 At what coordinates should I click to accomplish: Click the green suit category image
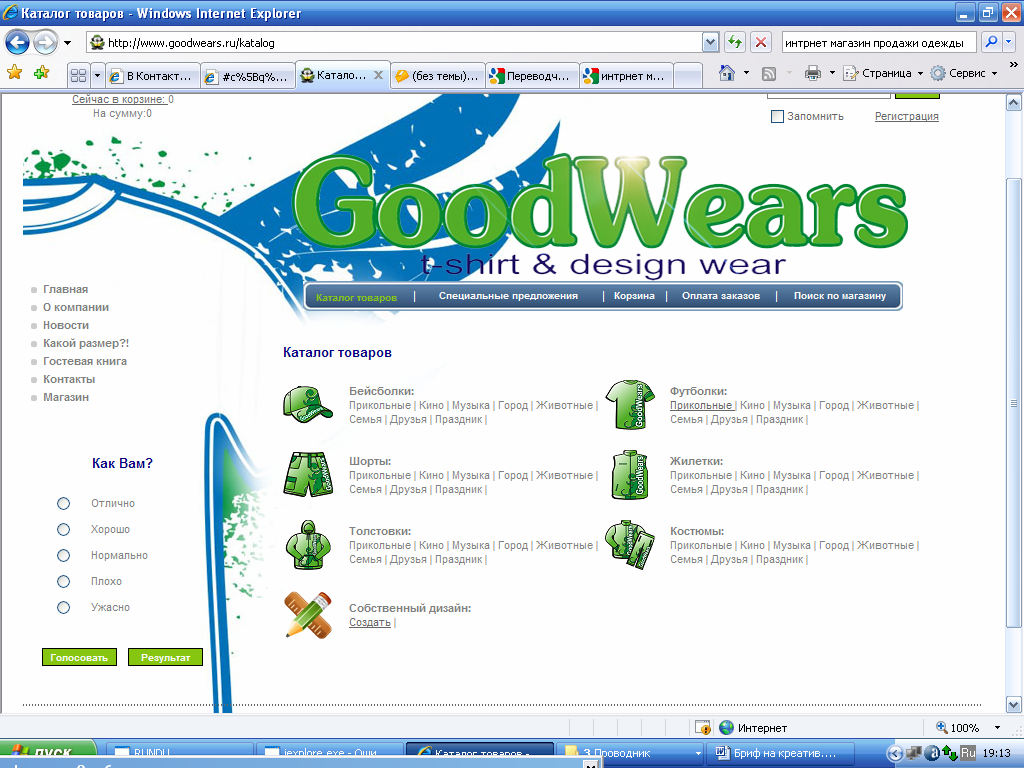pos(630,544)
